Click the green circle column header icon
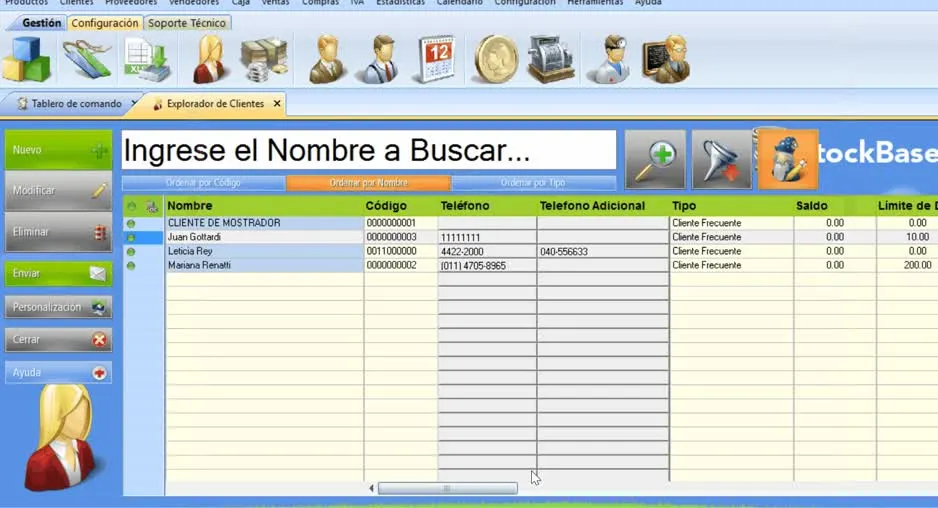Viewport: 938px width, 508px height. coord(132,206)
